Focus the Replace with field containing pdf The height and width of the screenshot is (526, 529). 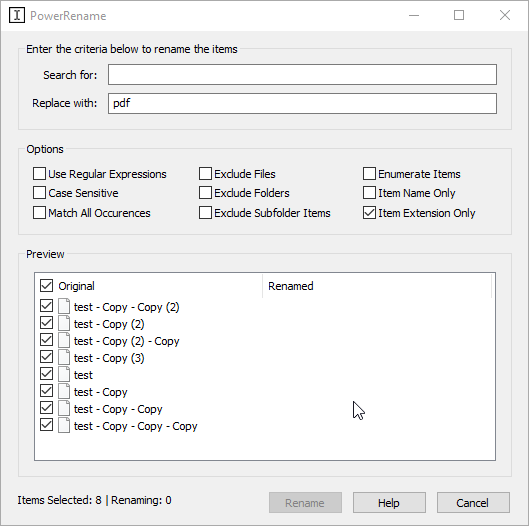coord(302,104)
